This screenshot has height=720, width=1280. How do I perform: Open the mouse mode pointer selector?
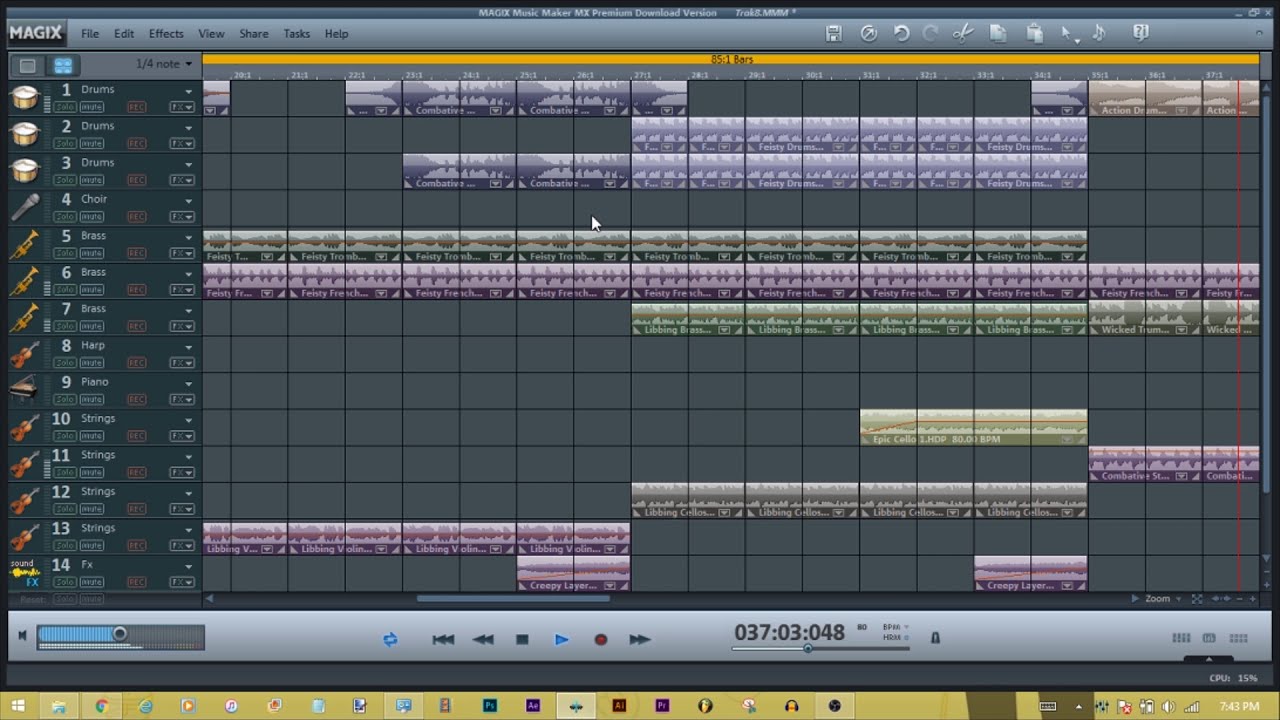coord(1069,34)
